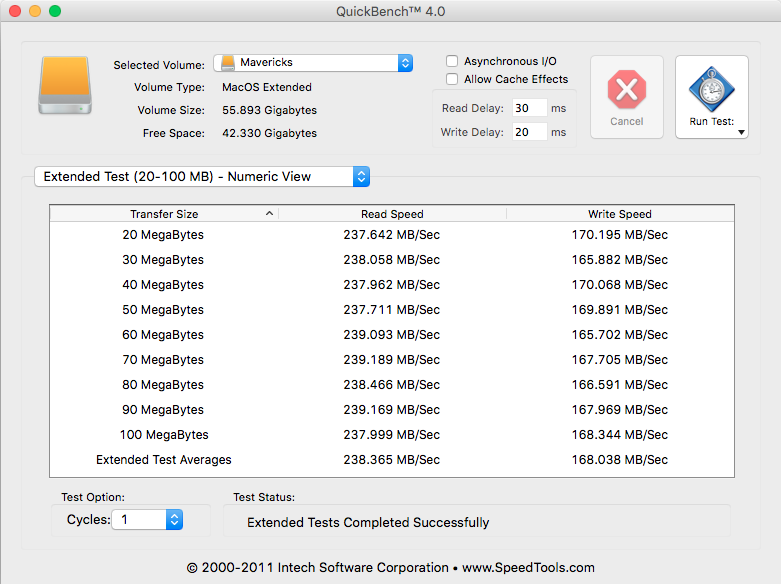Enable the Asynchronous I/O checkbox
This screenshot has width=781, height=584.
[x=452, y=61]
